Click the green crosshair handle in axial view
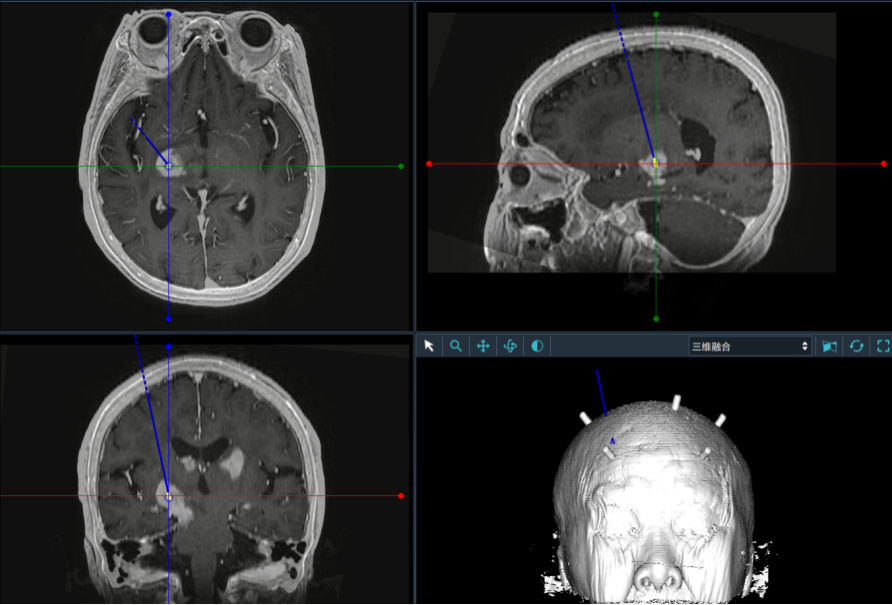This screenshot has height=605, width=892. tap(401, 166)
